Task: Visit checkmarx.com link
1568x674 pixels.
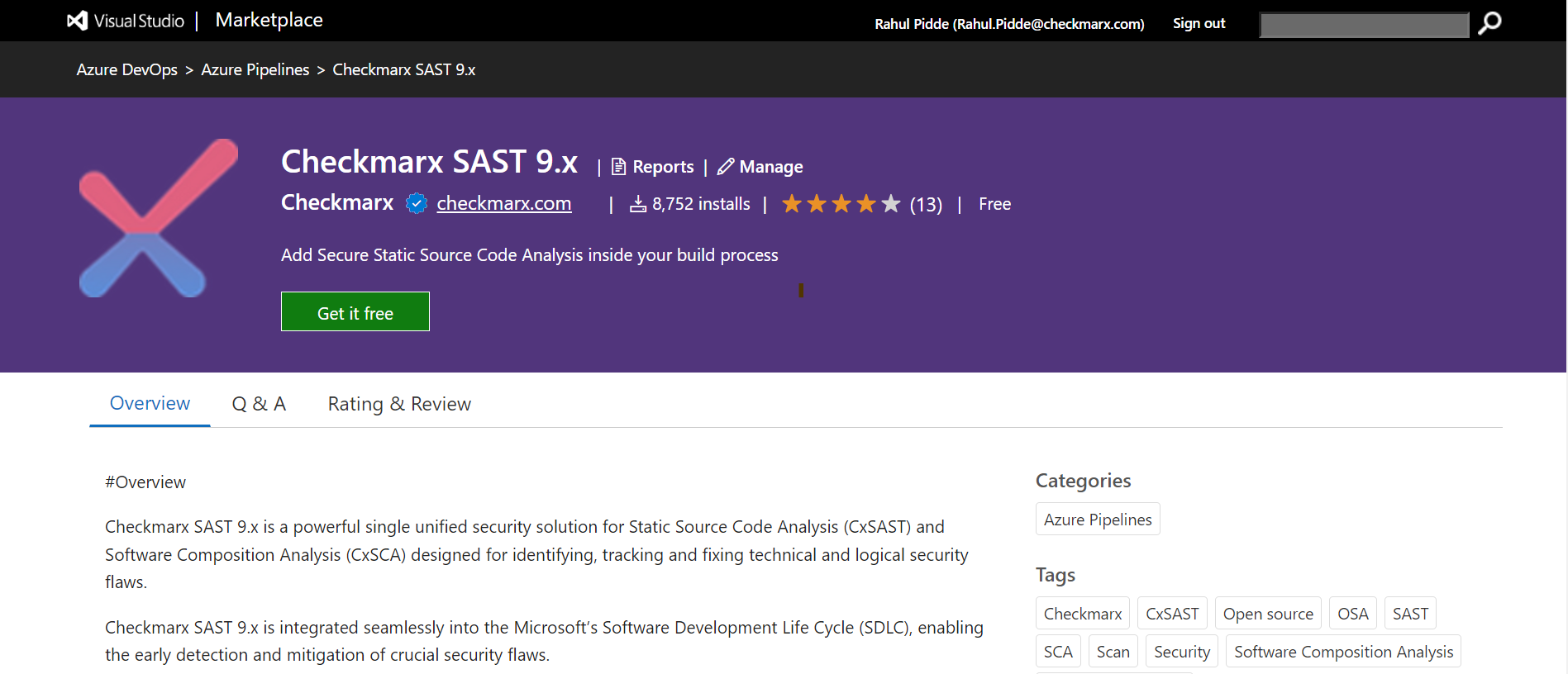Action: click(504, 203)
